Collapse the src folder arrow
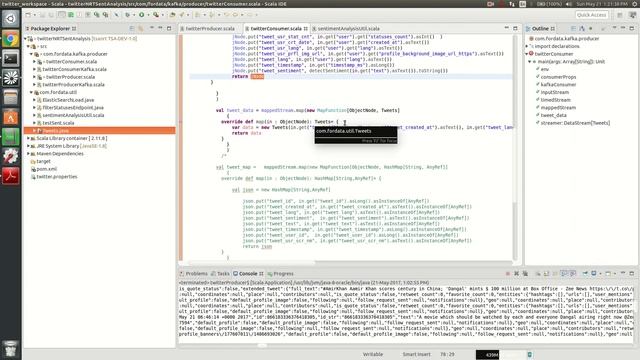Screen dimensions: 640x360 pyautogui.click(x=28, y=46)
